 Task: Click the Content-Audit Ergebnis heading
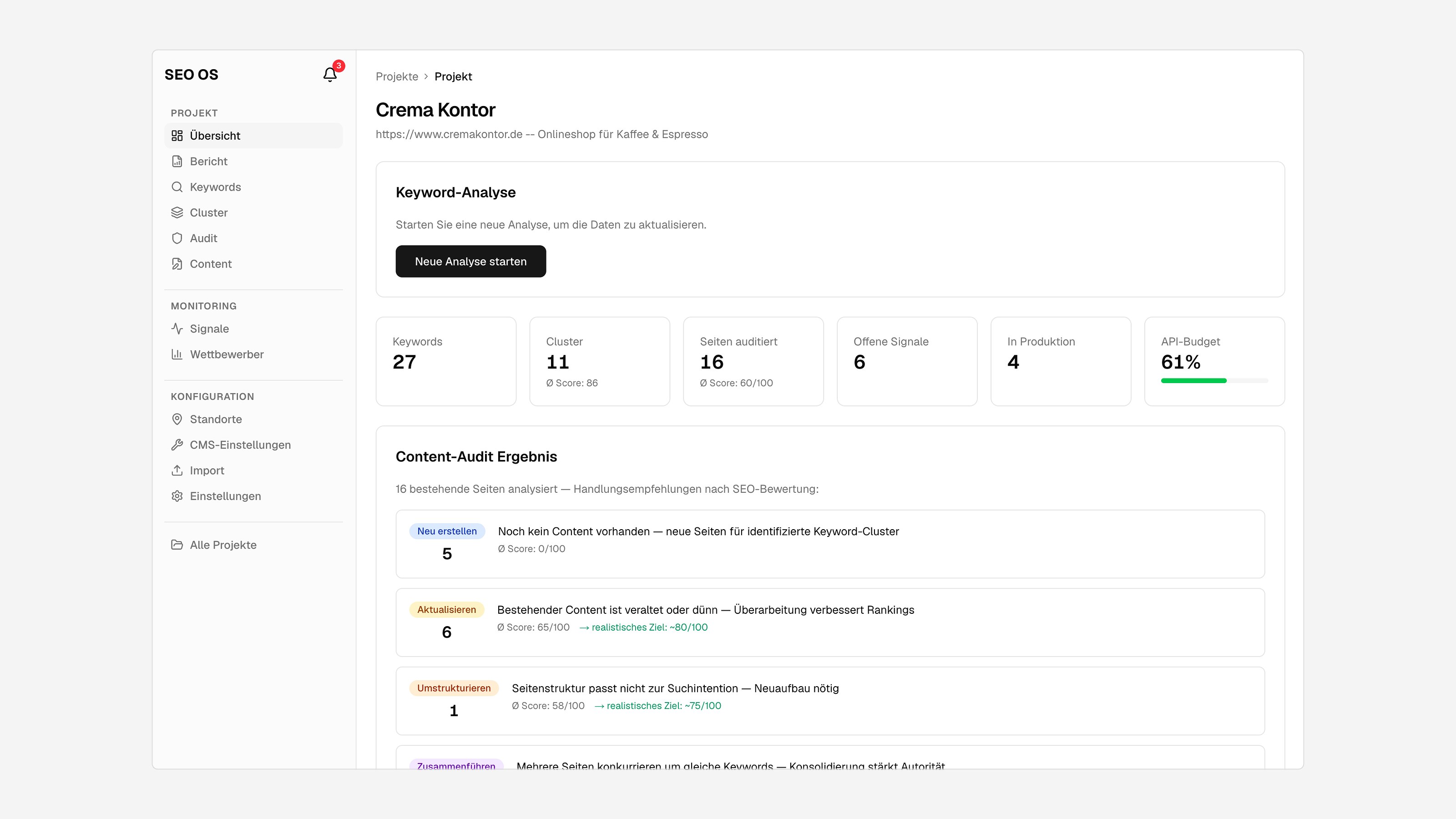pyautogui.click(x=476, y=457)
